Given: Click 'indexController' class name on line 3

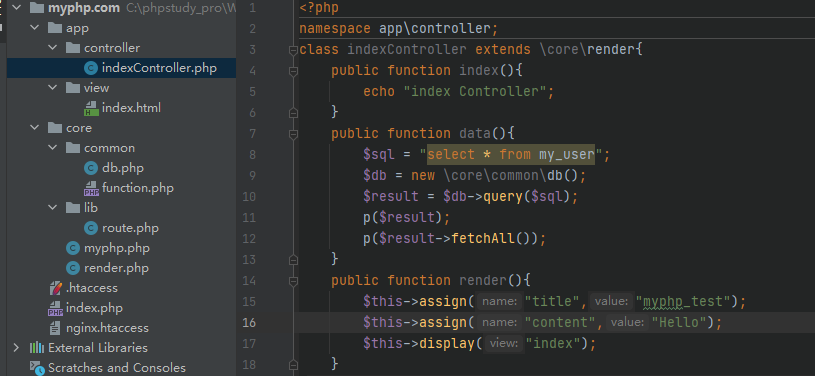Looking at the screenshot, I should pos(407,50).
